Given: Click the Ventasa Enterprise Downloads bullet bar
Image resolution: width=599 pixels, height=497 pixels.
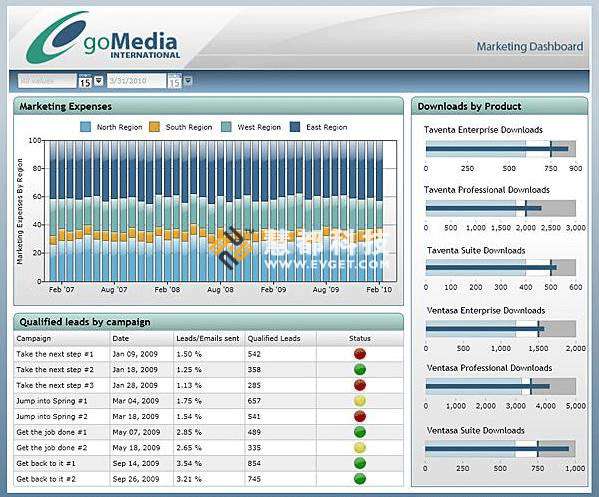Looking at the screenshot, I should (x=501, y=329).
